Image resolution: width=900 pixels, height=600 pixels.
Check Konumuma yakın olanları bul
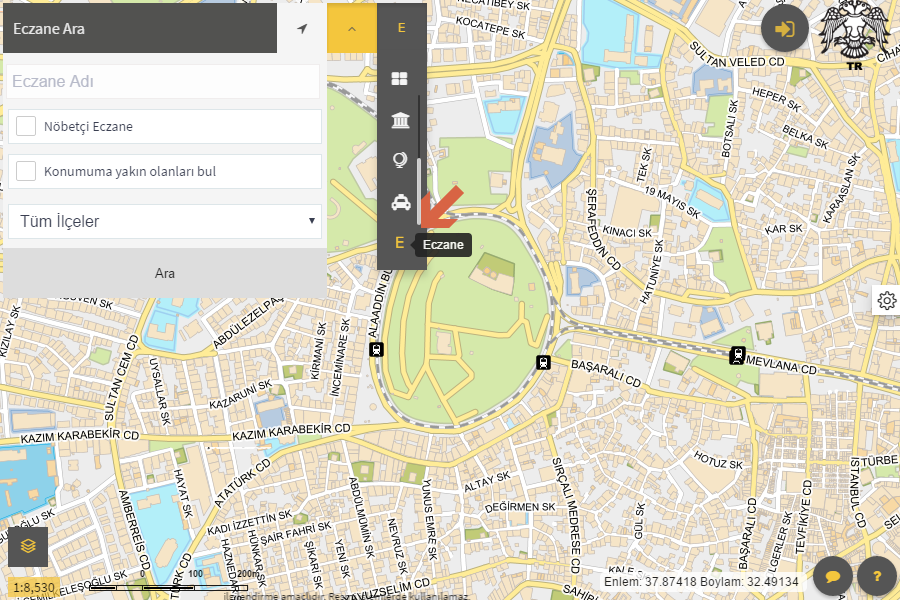[x=27, y=171]
